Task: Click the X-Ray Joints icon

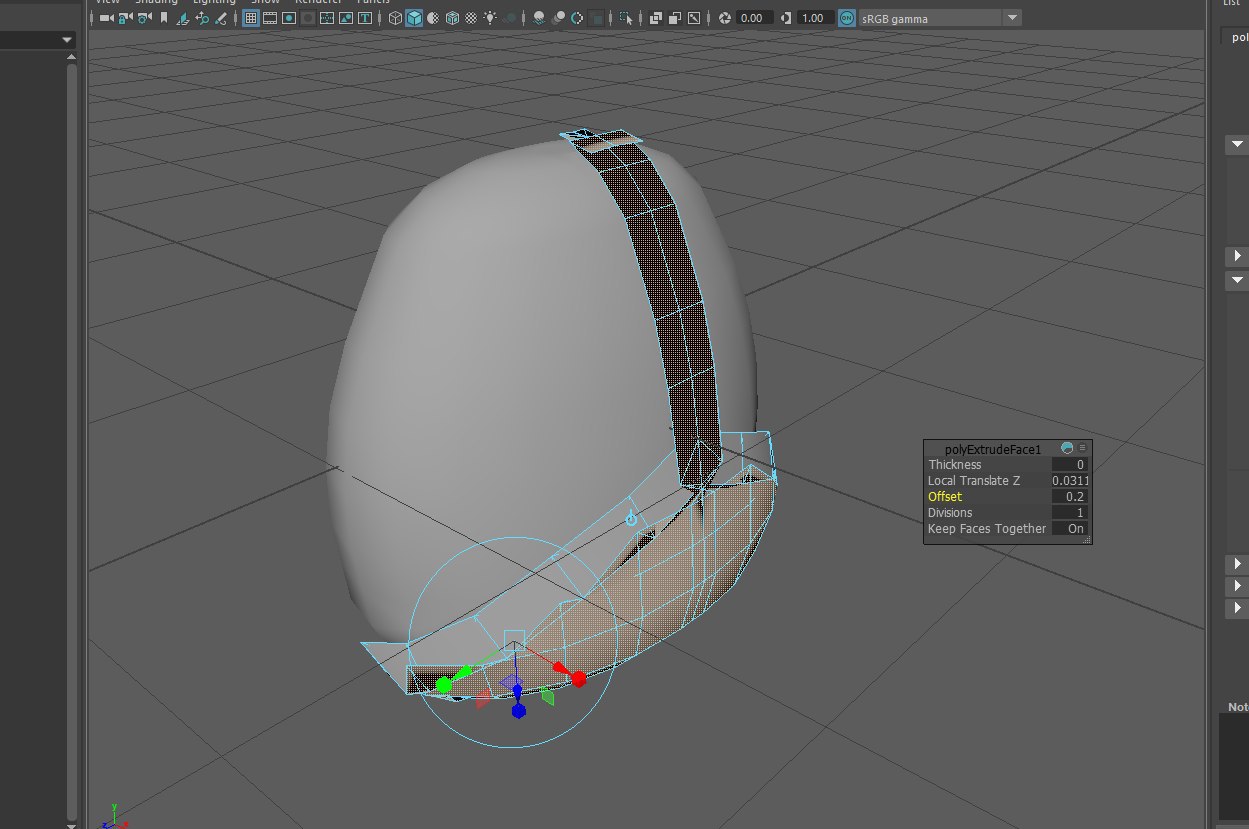Action: tap(694, 18)
